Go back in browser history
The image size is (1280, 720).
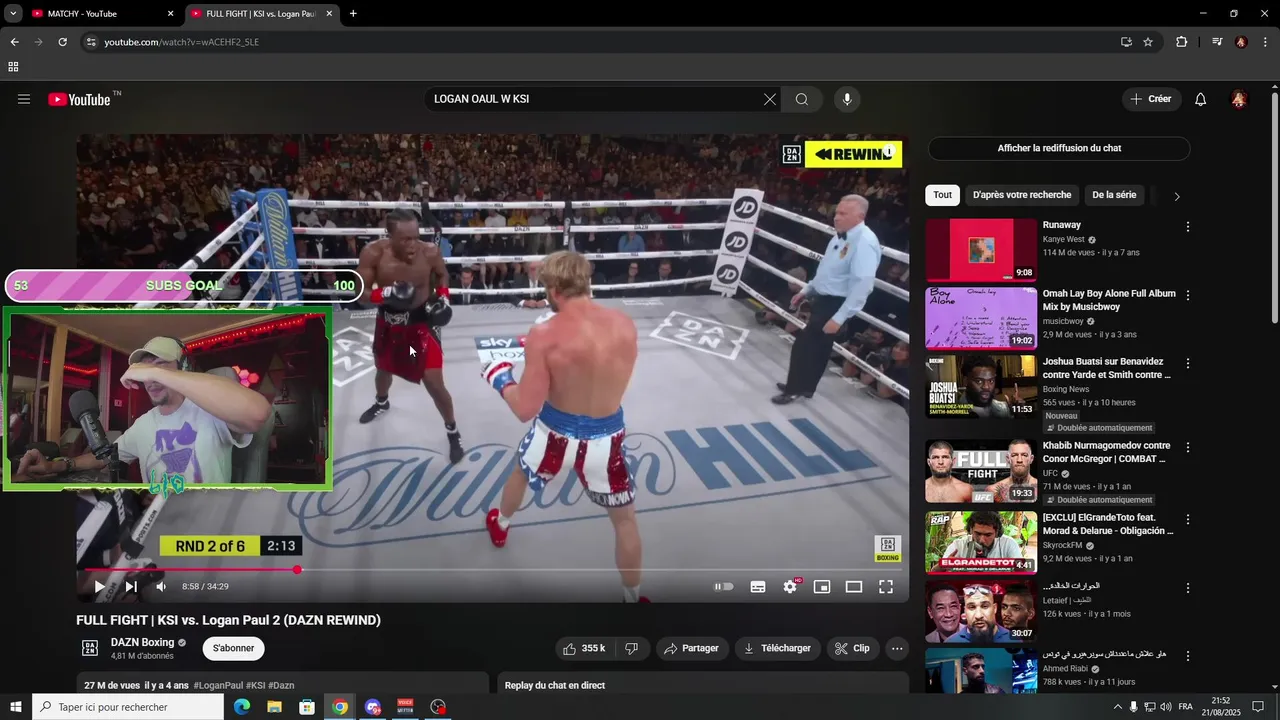(14, 42)
